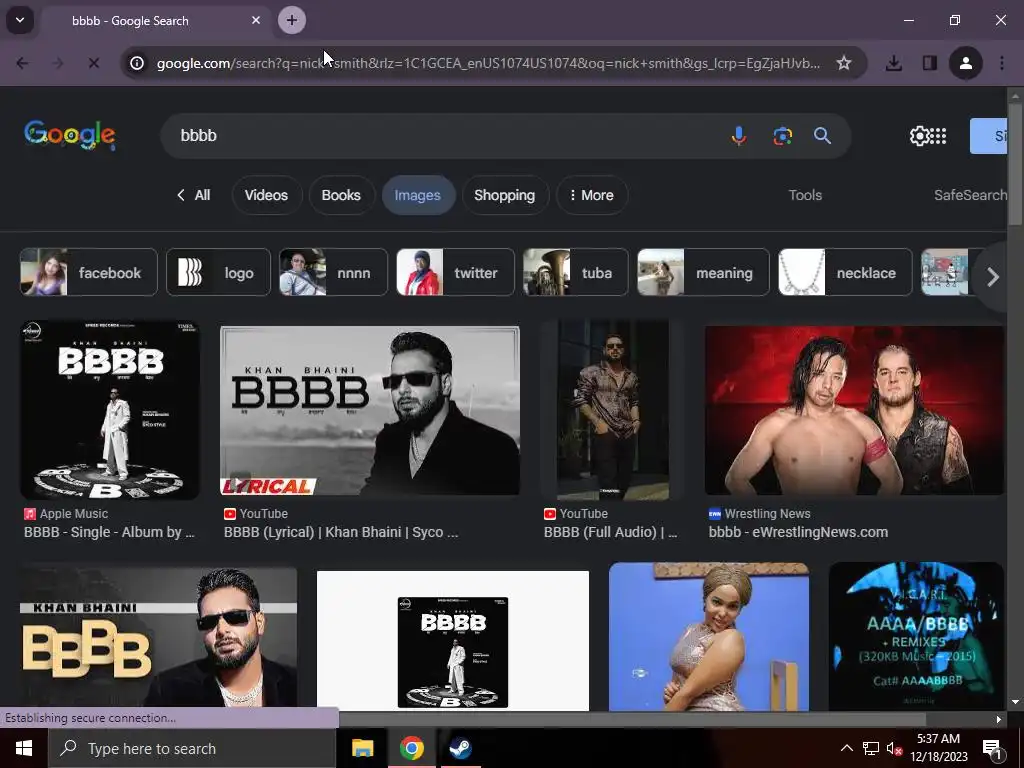Filter images by twitter chip
The image size is (1024, 768).
[455, 272]
